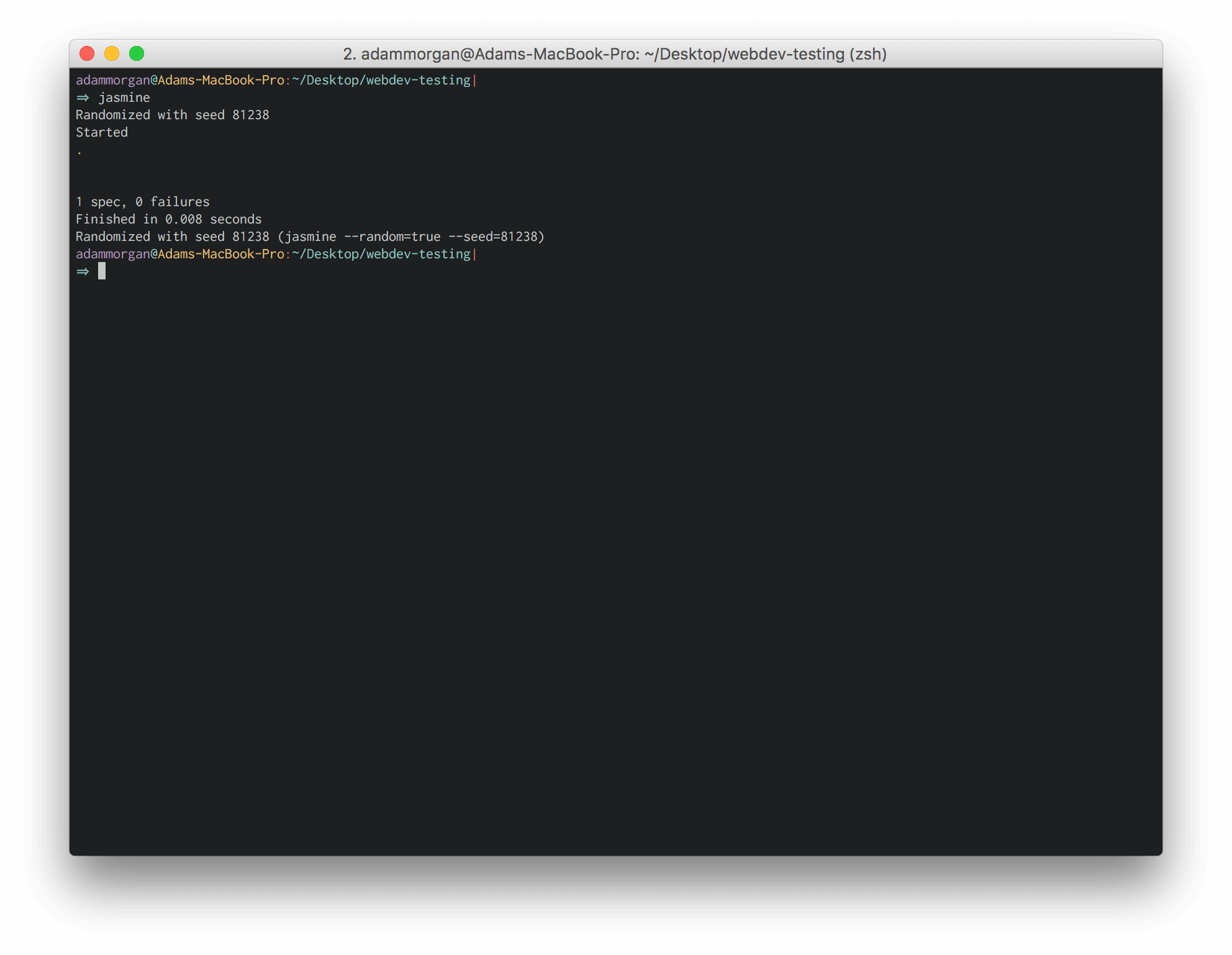Click 'Adams-MacBook-Pro' in the second prompt
Viewport: 1232px width, 955px height.
click(x=221, y=254)
